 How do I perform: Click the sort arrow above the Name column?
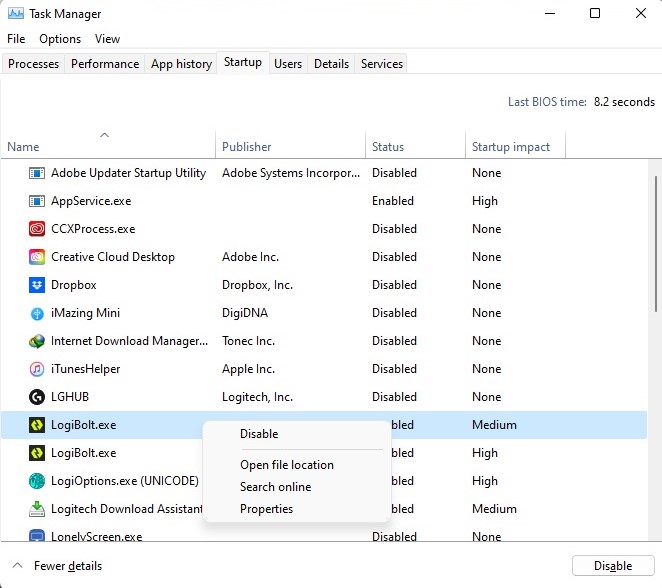pyautogui.click(x=104, y=135)
